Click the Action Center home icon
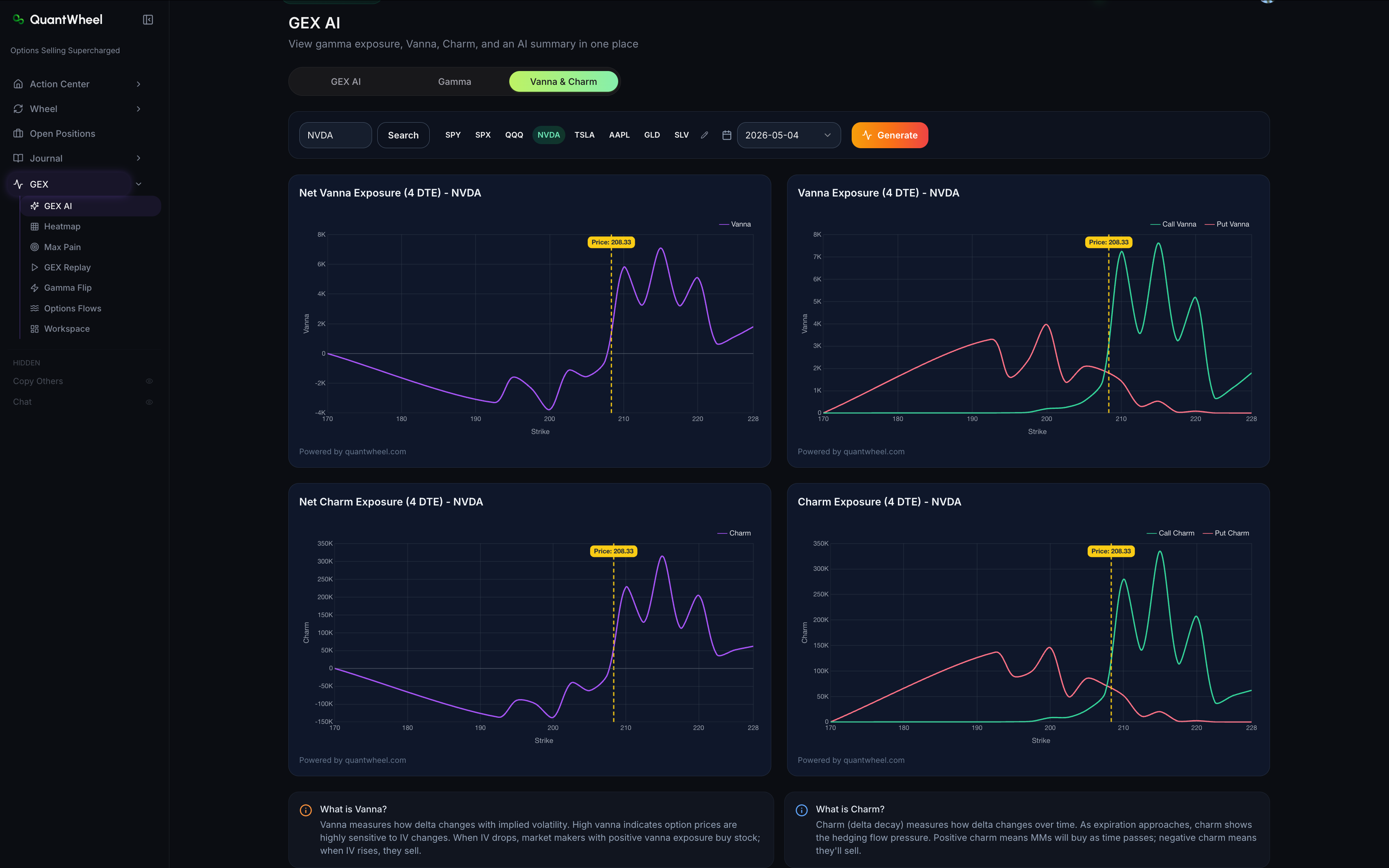Viewport: 1389px width, 868px height. pyautogui.click(x=18, y=84)
